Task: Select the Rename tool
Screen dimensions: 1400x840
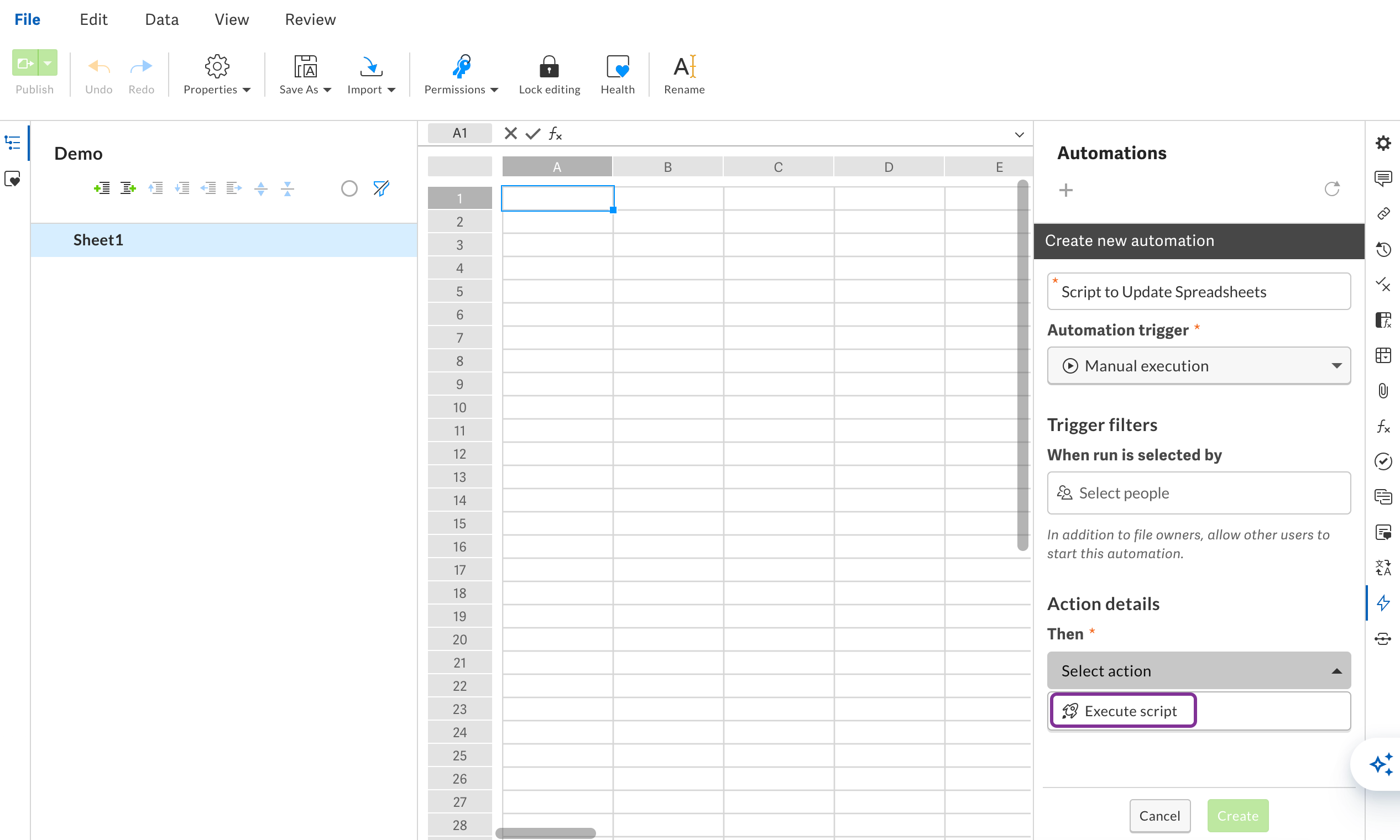Action: (684, 73)
